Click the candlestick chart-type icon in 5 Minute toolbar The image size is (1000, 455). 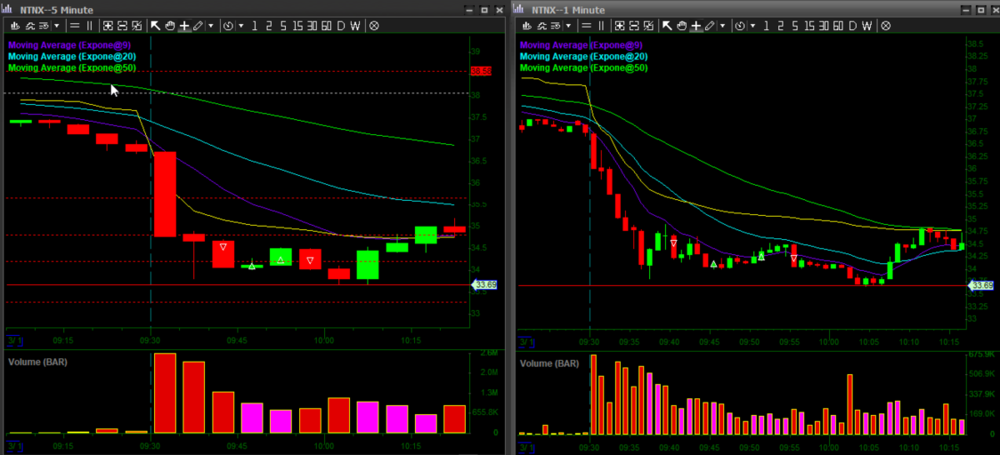click(x=15, y=25)
